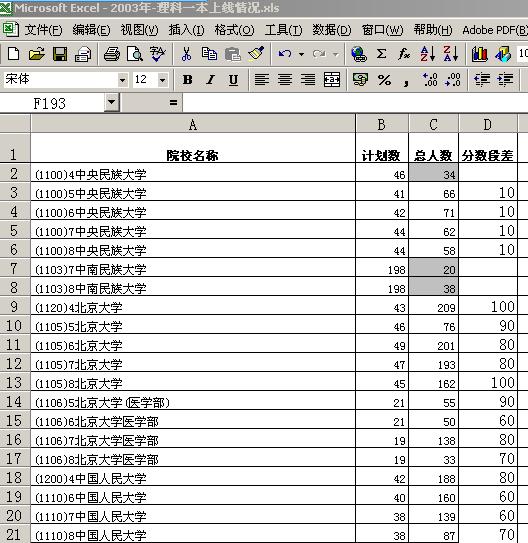Toggle Align Left
The width and height of the screenshot is (528, 543).
(262, 80)
